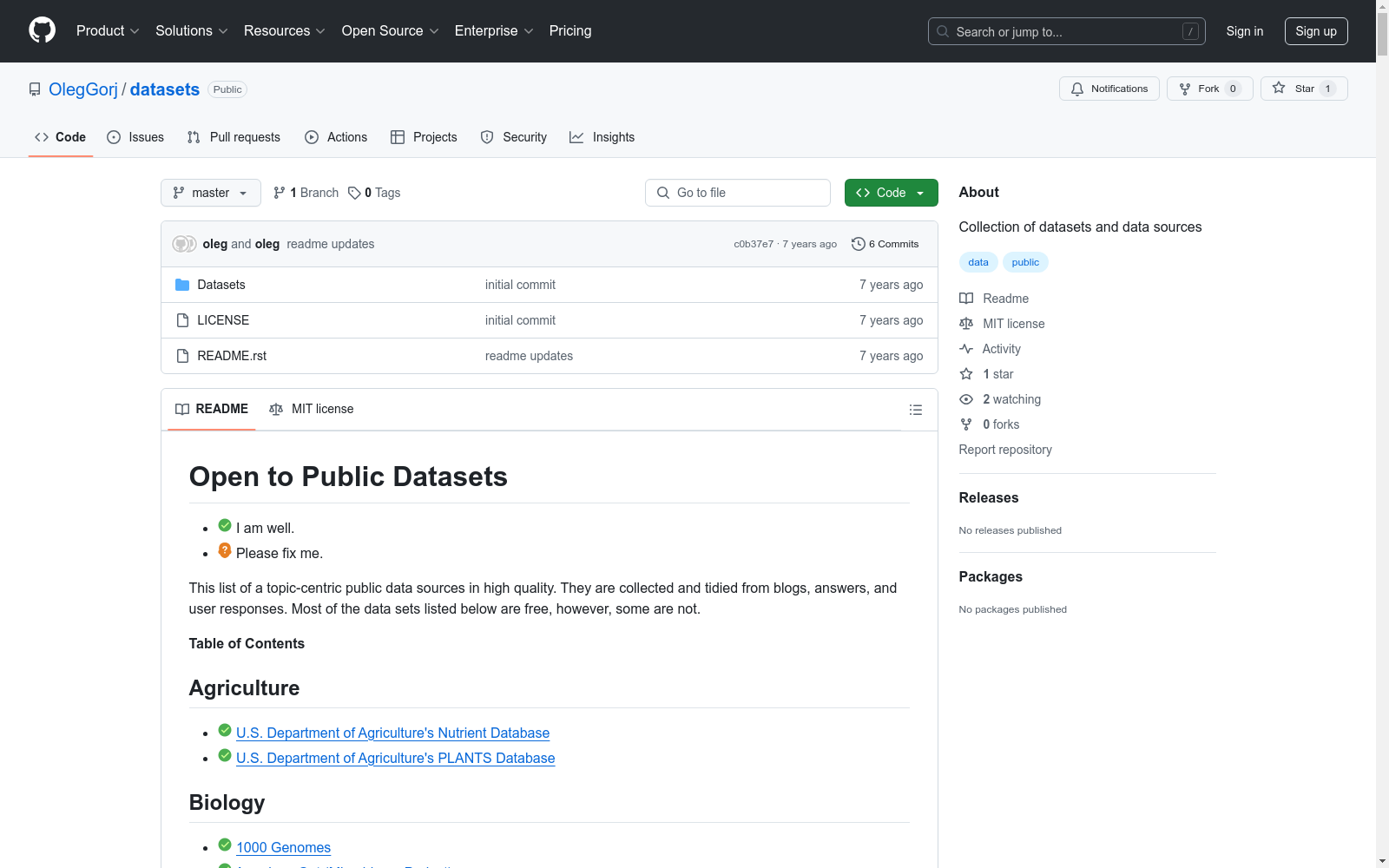Open the README.rst file
1389x868 pixels.
pos(232,356)
